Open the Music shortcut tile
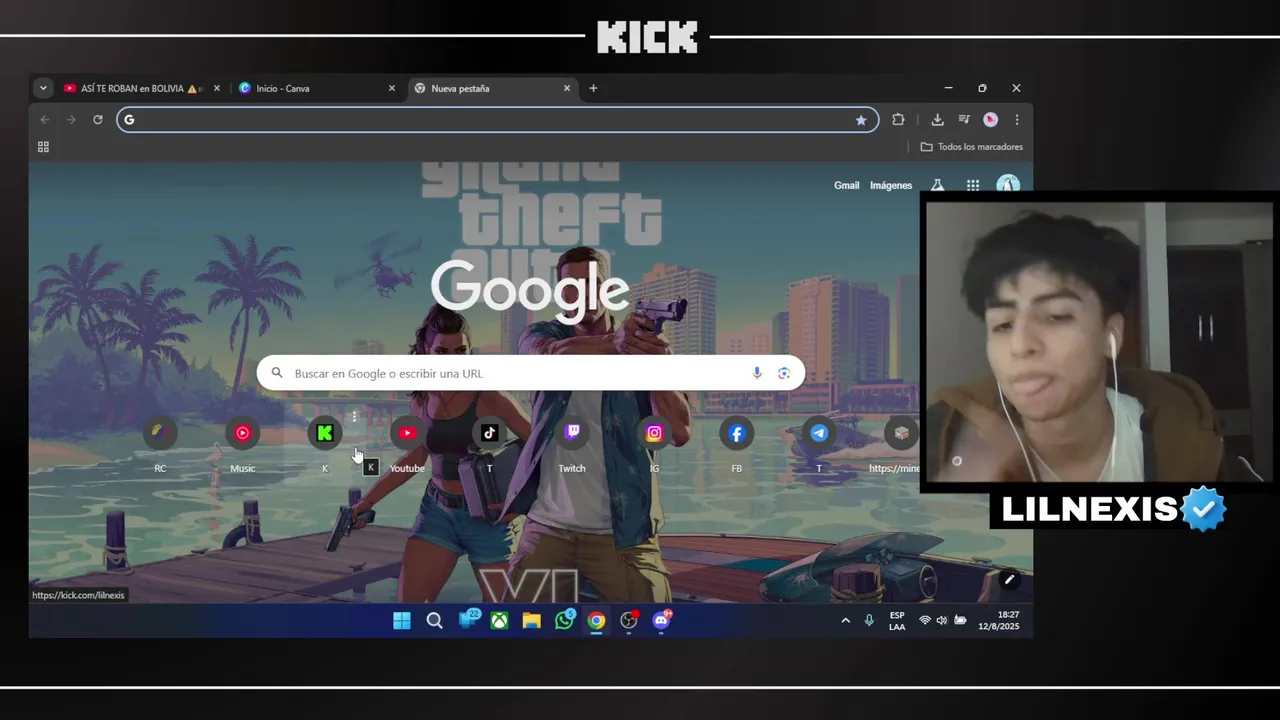Viewport: 1280px width, 720px height. click(242, 433)
